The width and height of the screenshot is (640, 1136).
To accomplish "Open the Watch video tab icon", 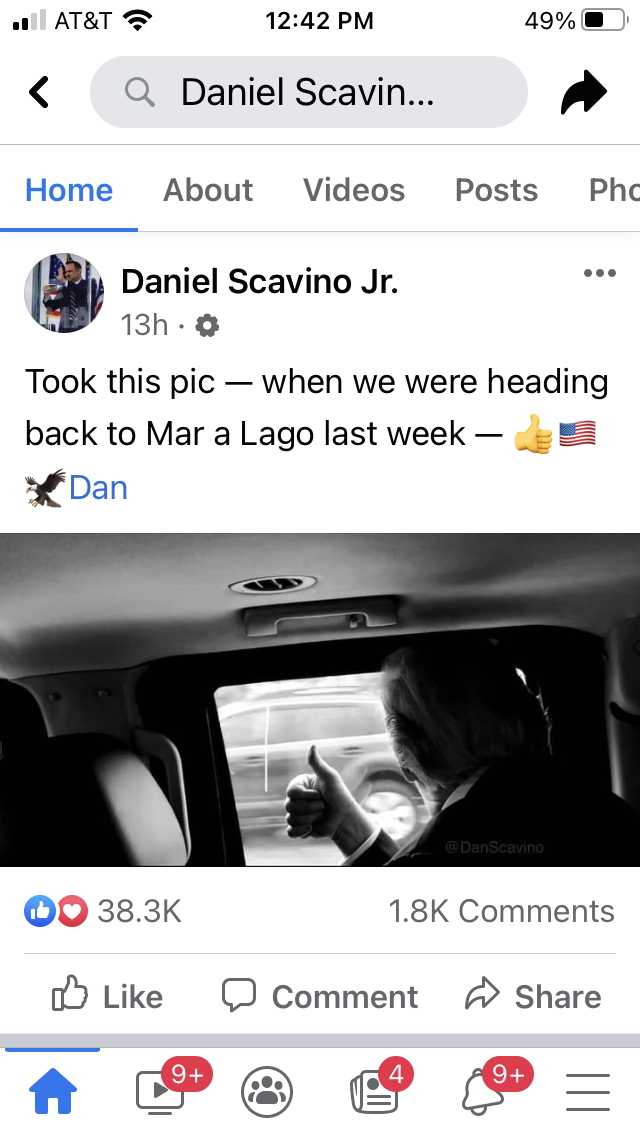I will point(161,1092).
